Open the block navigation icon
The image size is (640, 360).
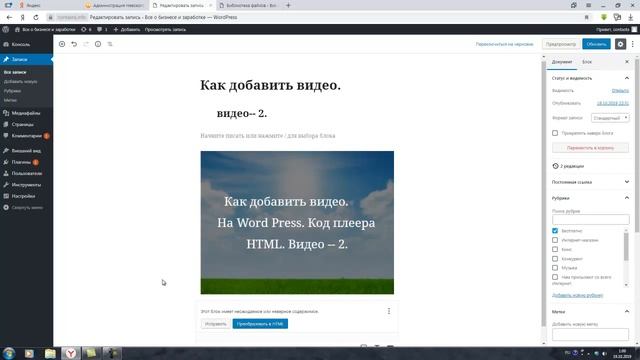point(110,44)
